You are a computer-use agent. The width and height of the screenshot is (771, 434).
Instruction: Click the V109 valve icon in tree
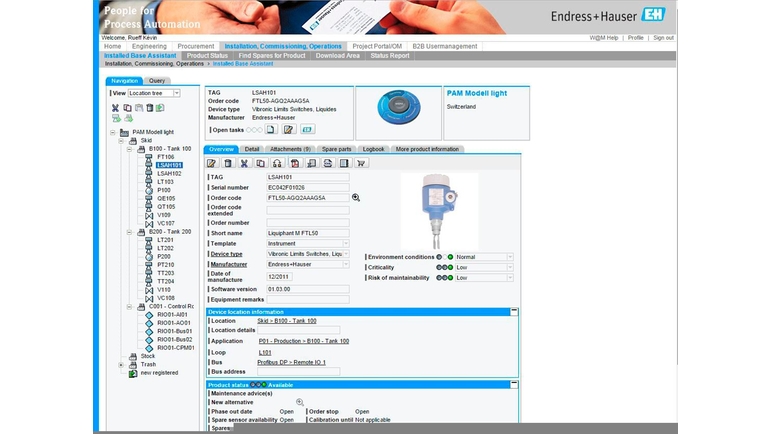[149, 215]
